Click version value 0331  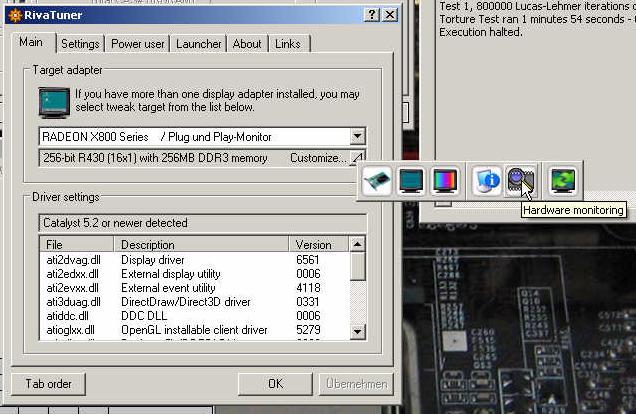pyautogui.click(x=308, y=302)
